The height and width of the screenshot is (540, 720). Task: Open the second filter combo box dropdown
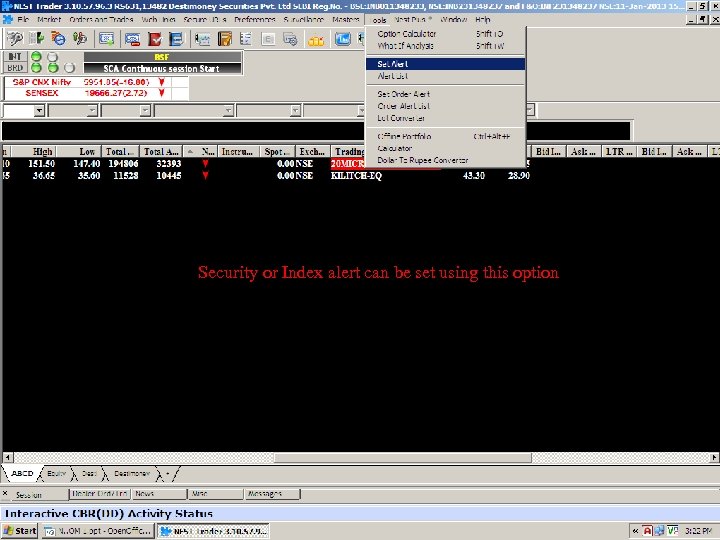(92, 111)
